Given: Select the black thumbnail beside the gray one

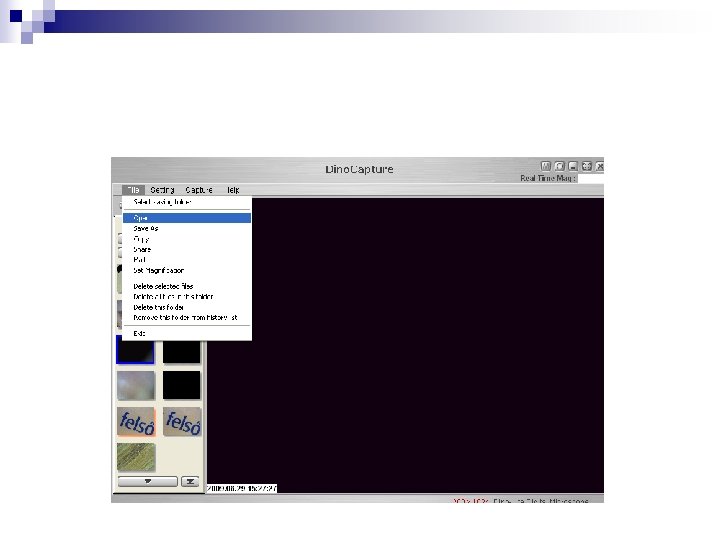Looking at the screenshot, I should point(182,385).
